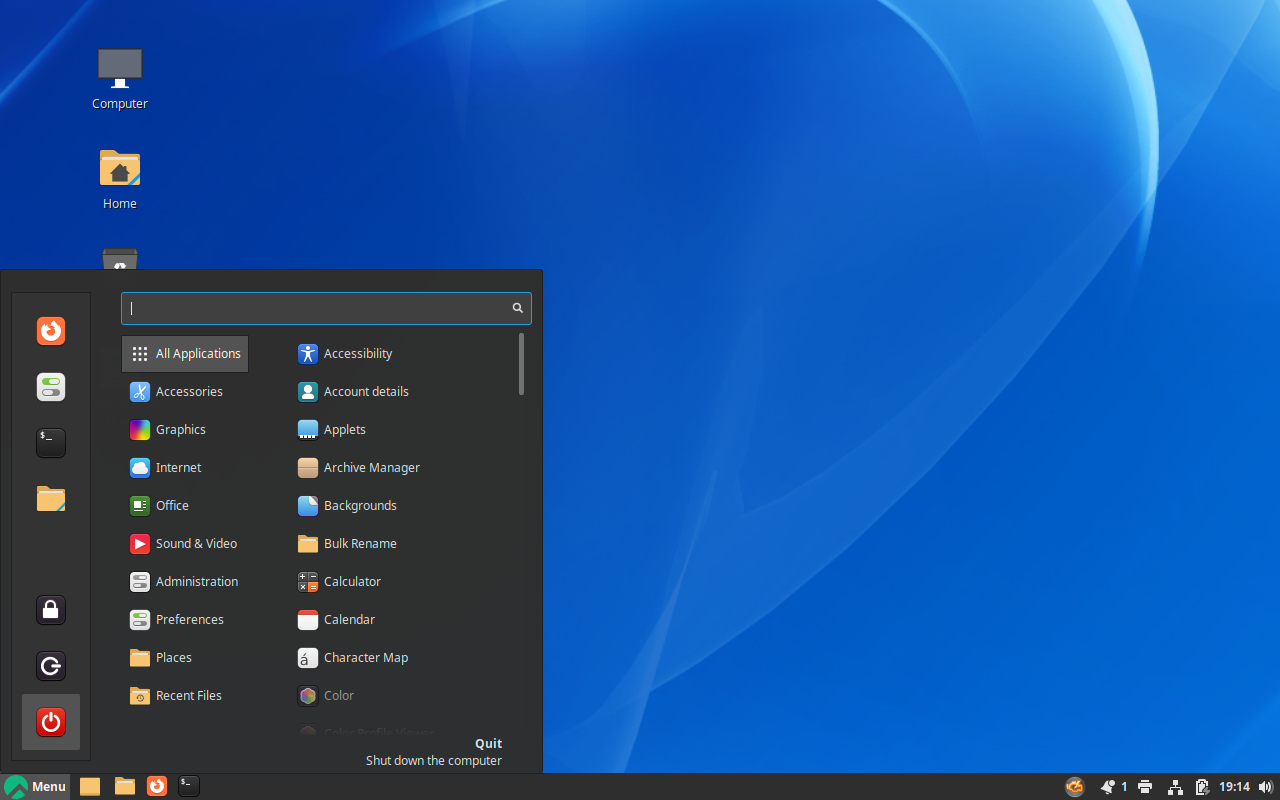Open Archive Manager application
Screen dimensions: 1280x800
pos(371,468)
